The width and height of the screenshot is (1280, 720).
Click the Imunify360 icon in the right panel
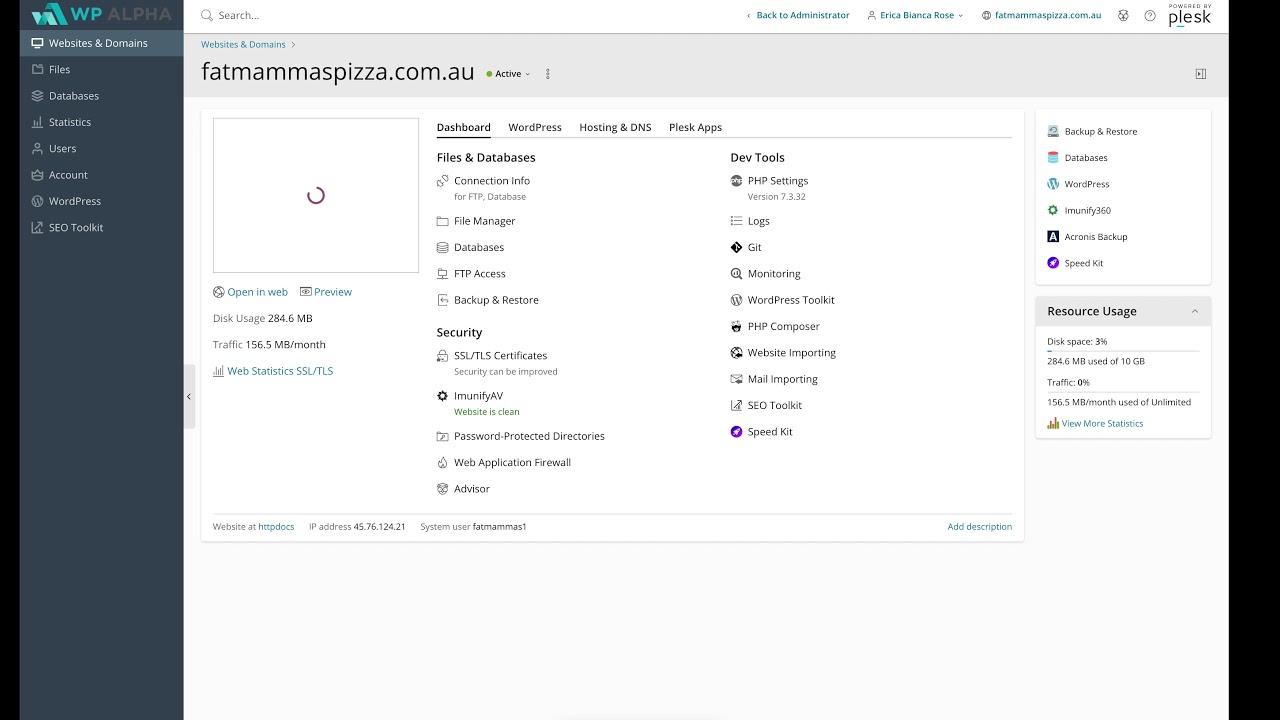click(x=1053, y=211)
